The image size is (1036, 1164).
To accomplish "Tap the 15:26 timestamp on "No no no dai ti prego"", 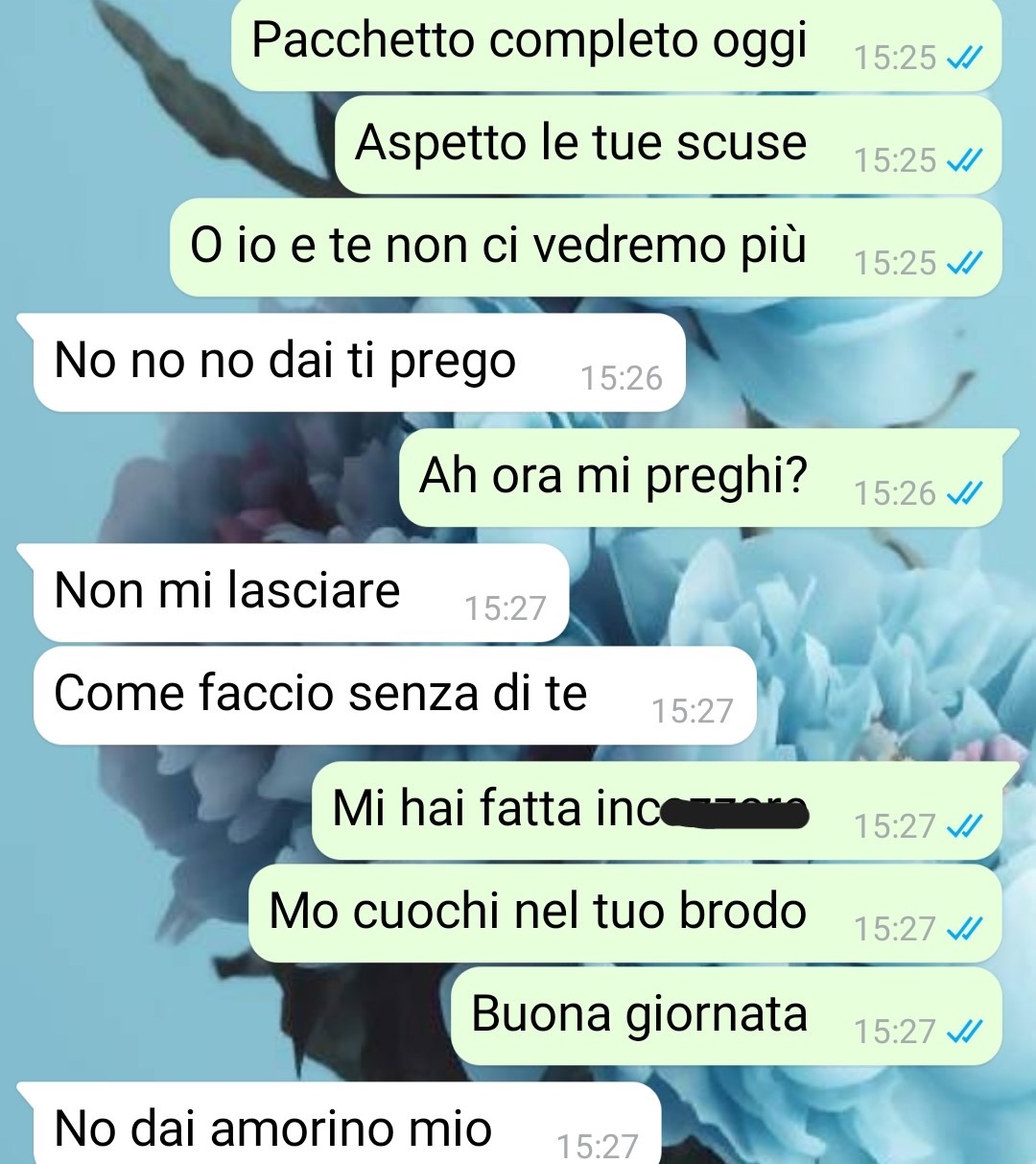I will pos(622,379).
